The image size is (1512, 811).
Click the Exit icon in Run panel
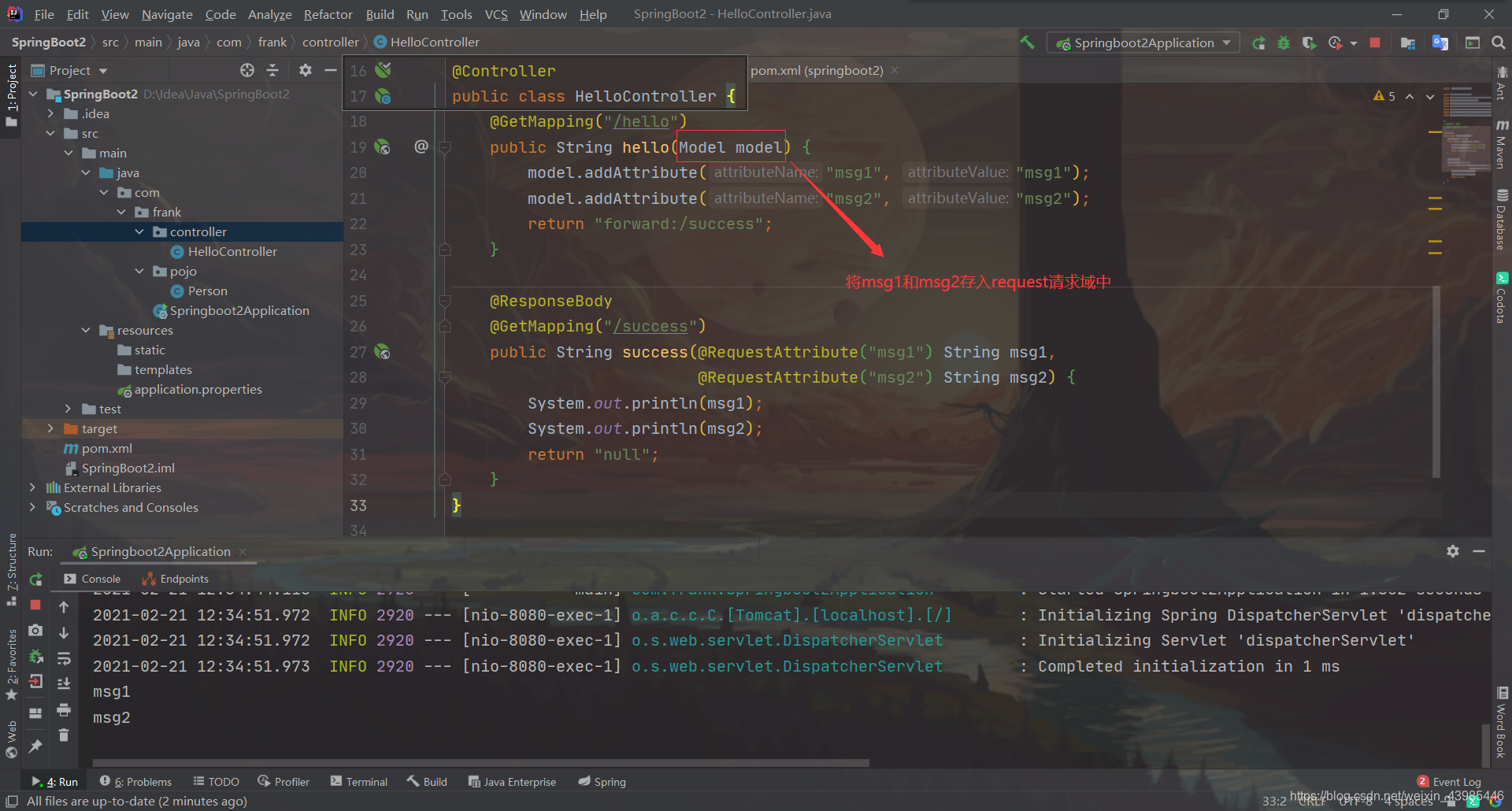pyautogui.click(x=35, y=682)
